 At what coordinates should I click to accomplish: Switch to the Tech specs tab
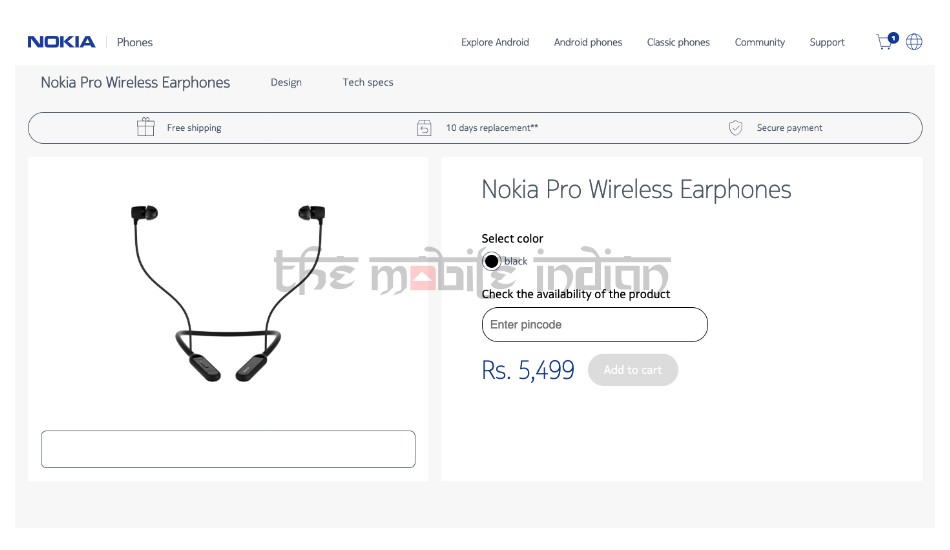(x=368, y=82)
